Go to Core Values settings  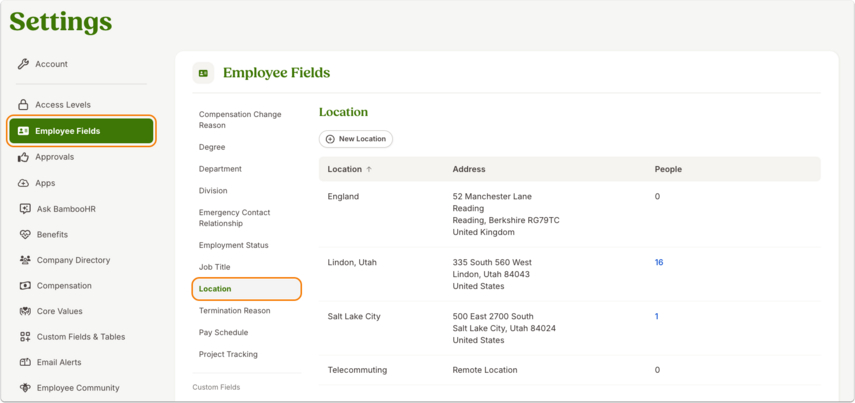[59, 311]
